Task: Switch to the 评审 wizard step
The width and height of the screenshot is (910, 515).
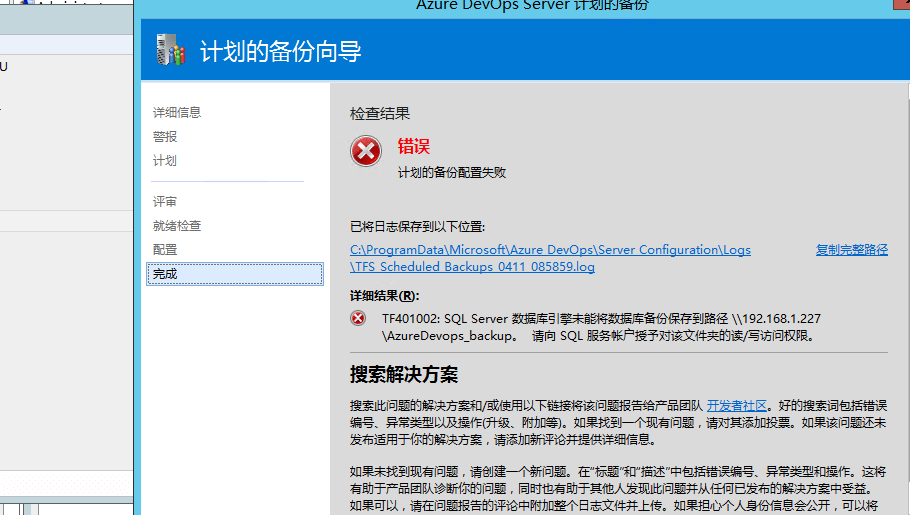Action: coord(165,202)
